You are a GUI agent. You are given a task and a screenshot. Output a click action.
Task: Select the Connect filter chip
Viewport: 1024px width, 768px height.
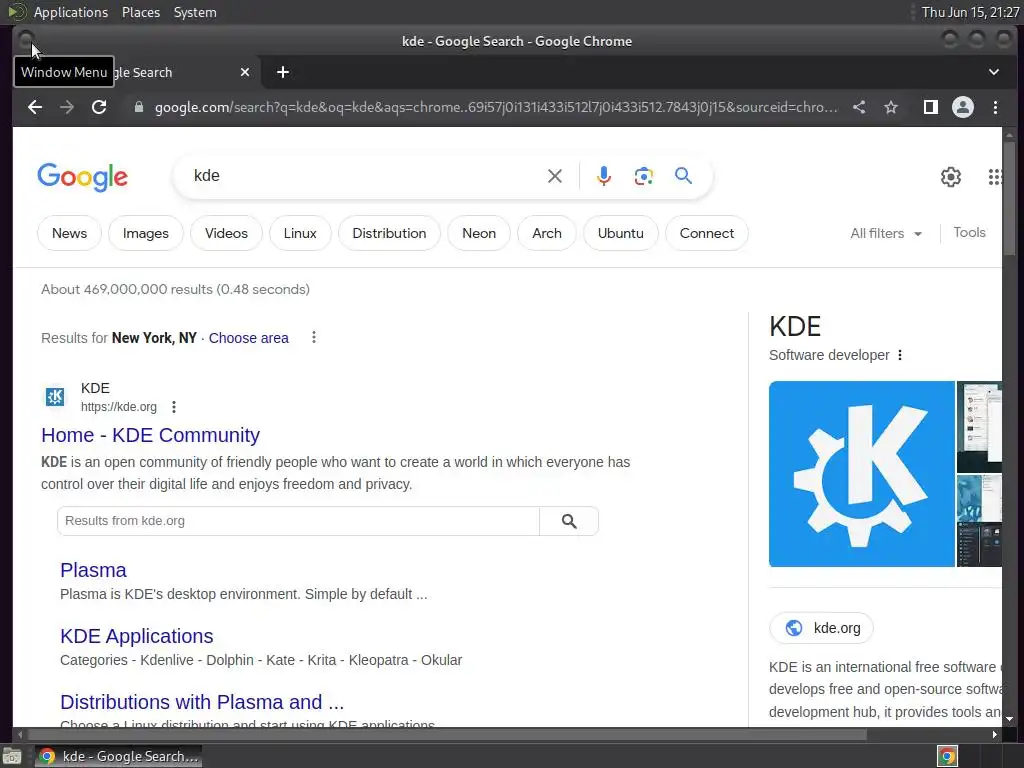point(707,233)
